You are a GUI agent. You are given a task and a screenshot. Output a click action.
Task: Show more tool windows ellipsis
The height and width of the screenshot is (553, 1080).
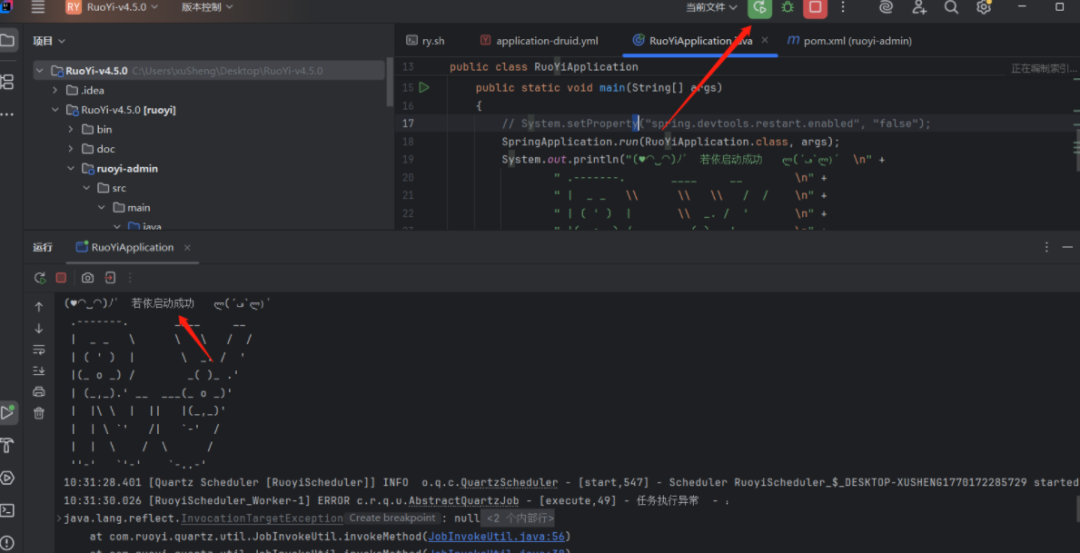[8, 114]
